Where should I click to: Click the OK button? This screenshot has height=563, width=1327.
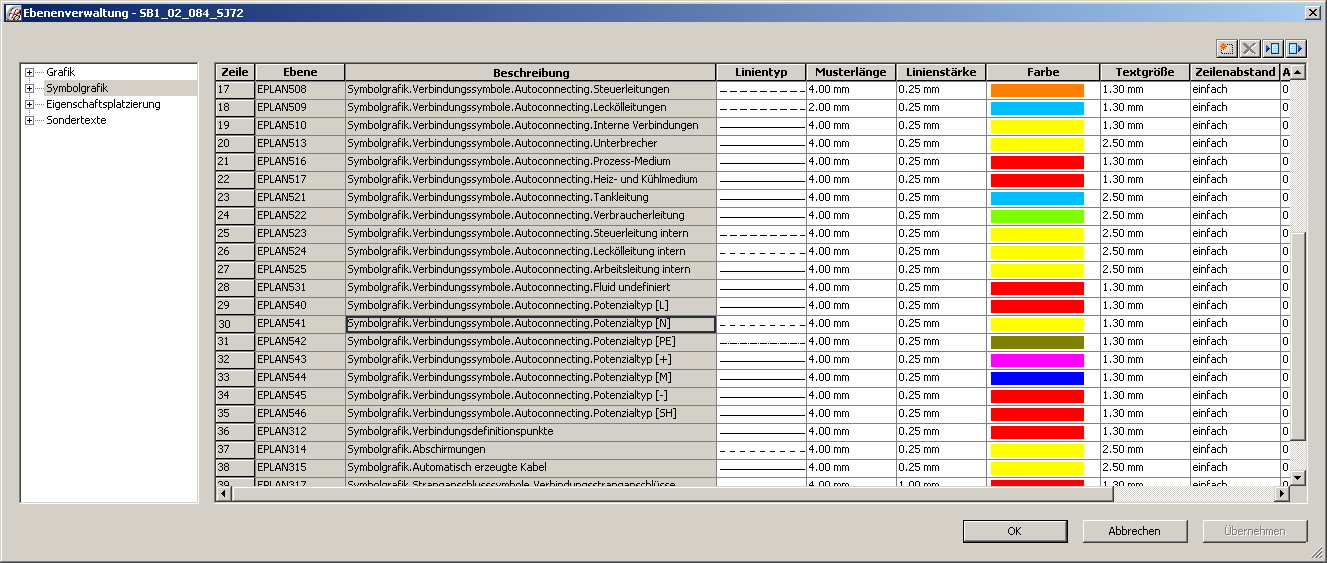[1015, 531]
